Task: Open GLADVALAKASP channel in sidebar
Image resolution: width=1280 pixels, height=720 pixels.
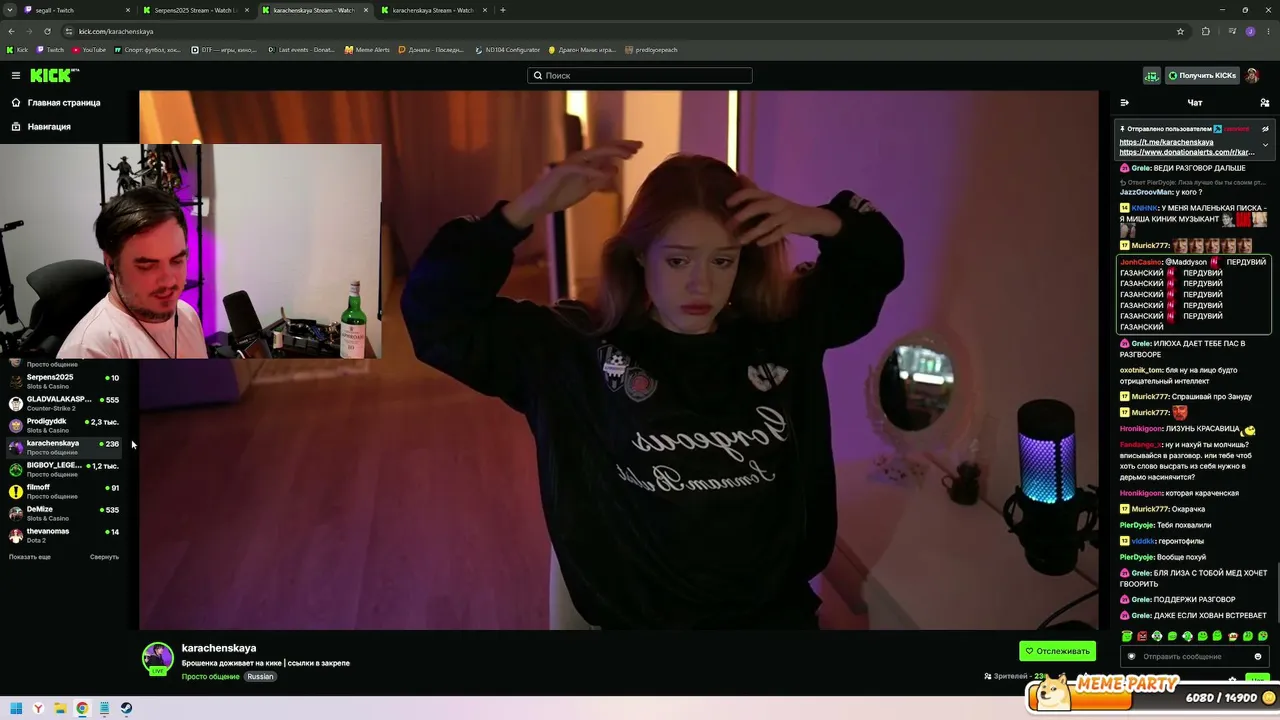Action: (64, 403)
